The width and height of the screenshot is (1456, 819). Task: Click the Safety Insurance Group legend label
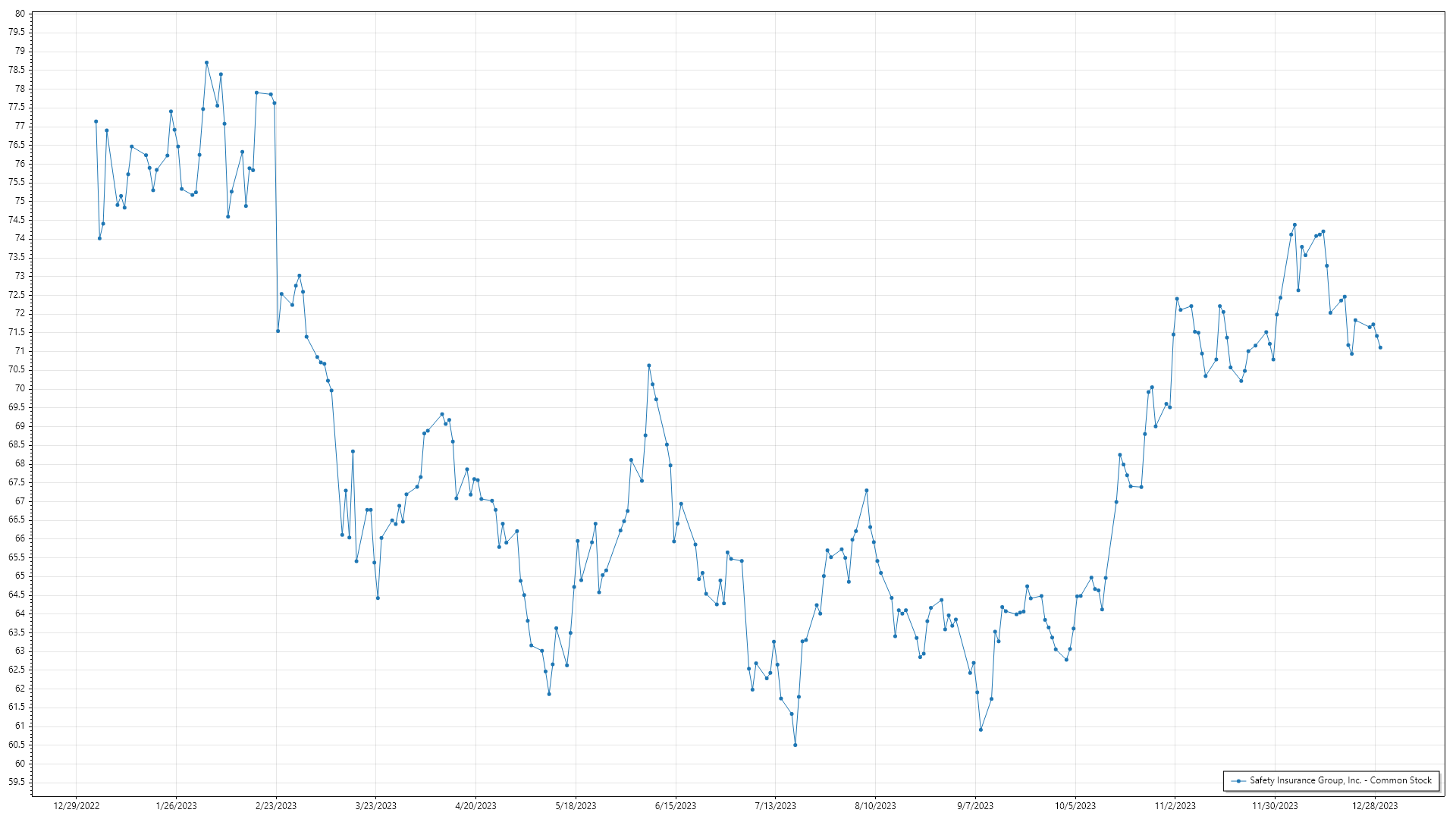(x=1340, y=780)
